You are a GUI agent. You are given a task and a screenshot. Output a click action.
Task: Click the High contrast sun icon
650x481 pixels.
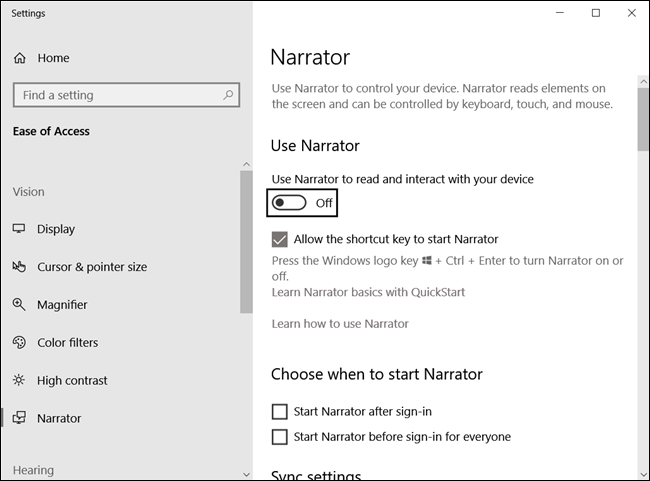(x=19, y=380)
